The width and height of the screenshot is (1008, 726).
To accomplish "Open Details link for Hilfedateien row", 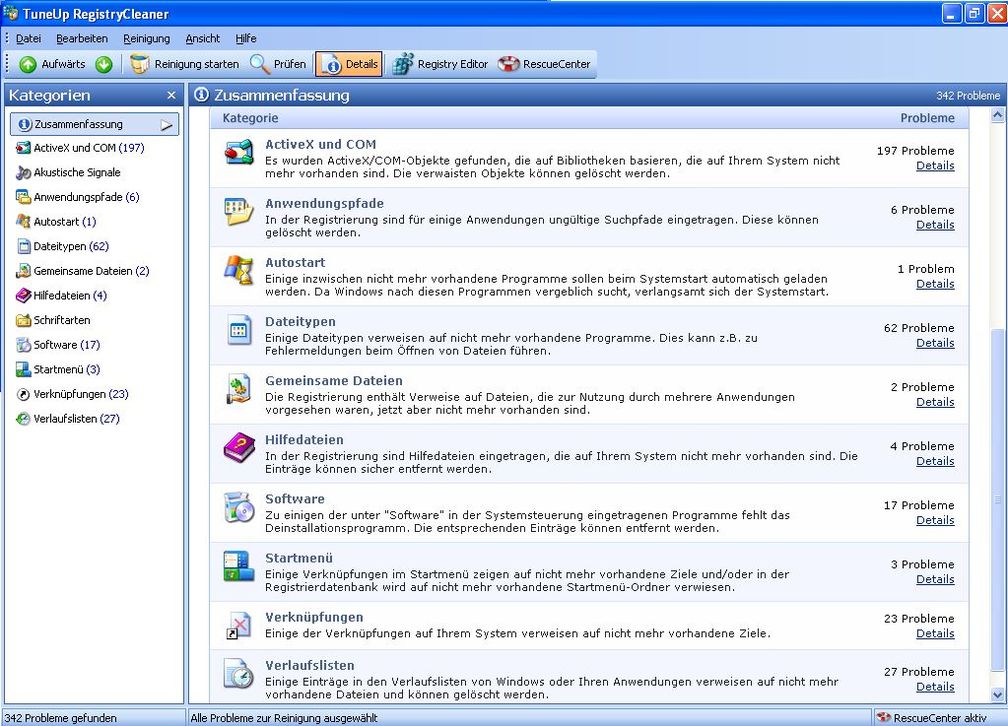I will [935, 462].
